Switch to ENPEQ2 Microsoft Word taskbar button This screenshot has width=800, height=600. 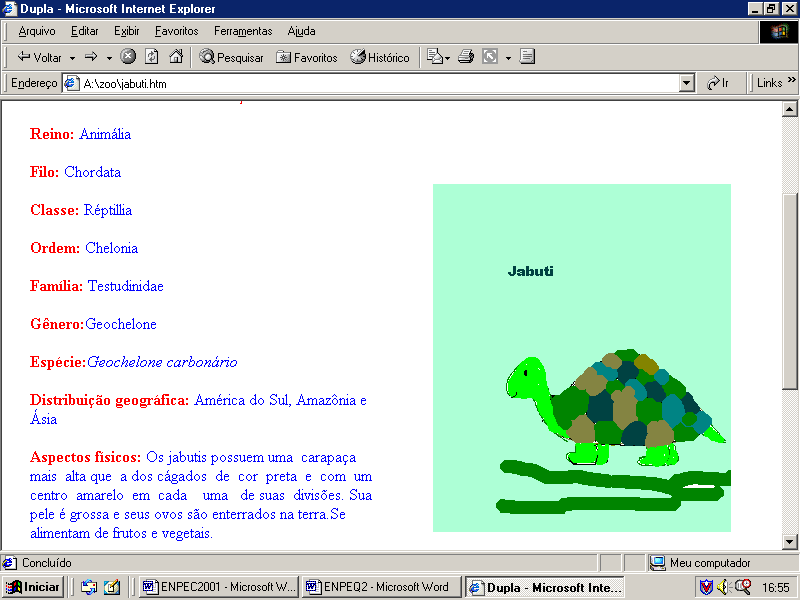382,587
